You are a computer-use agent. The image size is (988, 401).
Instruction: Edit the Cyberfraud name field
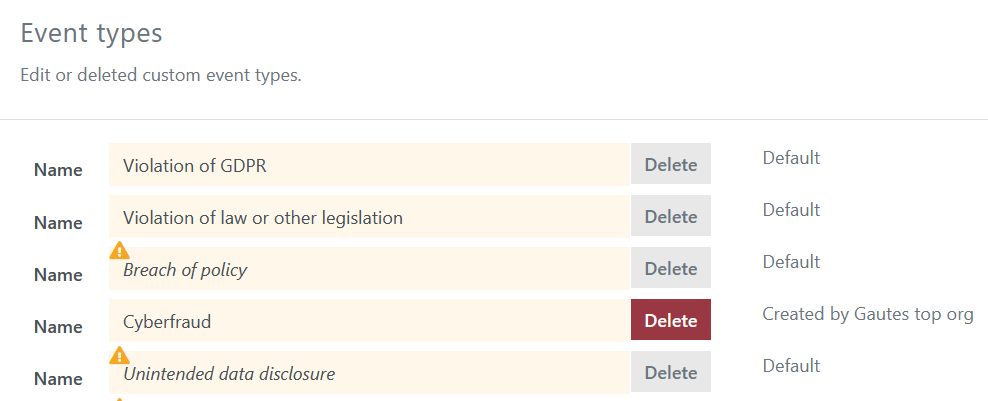[x=370, y=320]
